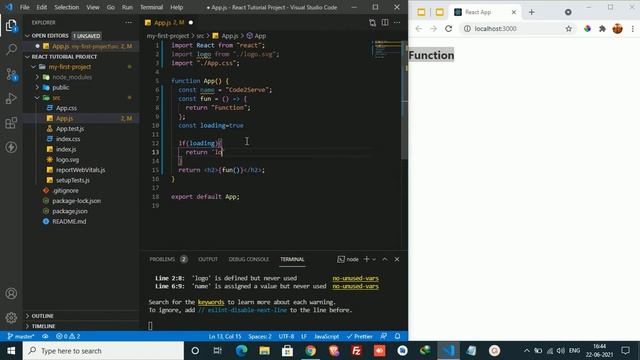Expand the Timeline section
The width and height of the screenshot is (640, 360).
(x=27, y=326)
